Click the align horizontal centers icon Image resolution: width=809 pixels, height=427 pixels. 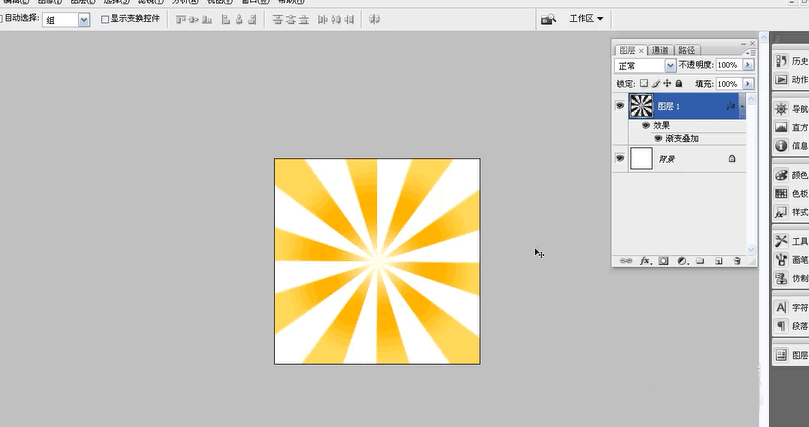[239, 20]
